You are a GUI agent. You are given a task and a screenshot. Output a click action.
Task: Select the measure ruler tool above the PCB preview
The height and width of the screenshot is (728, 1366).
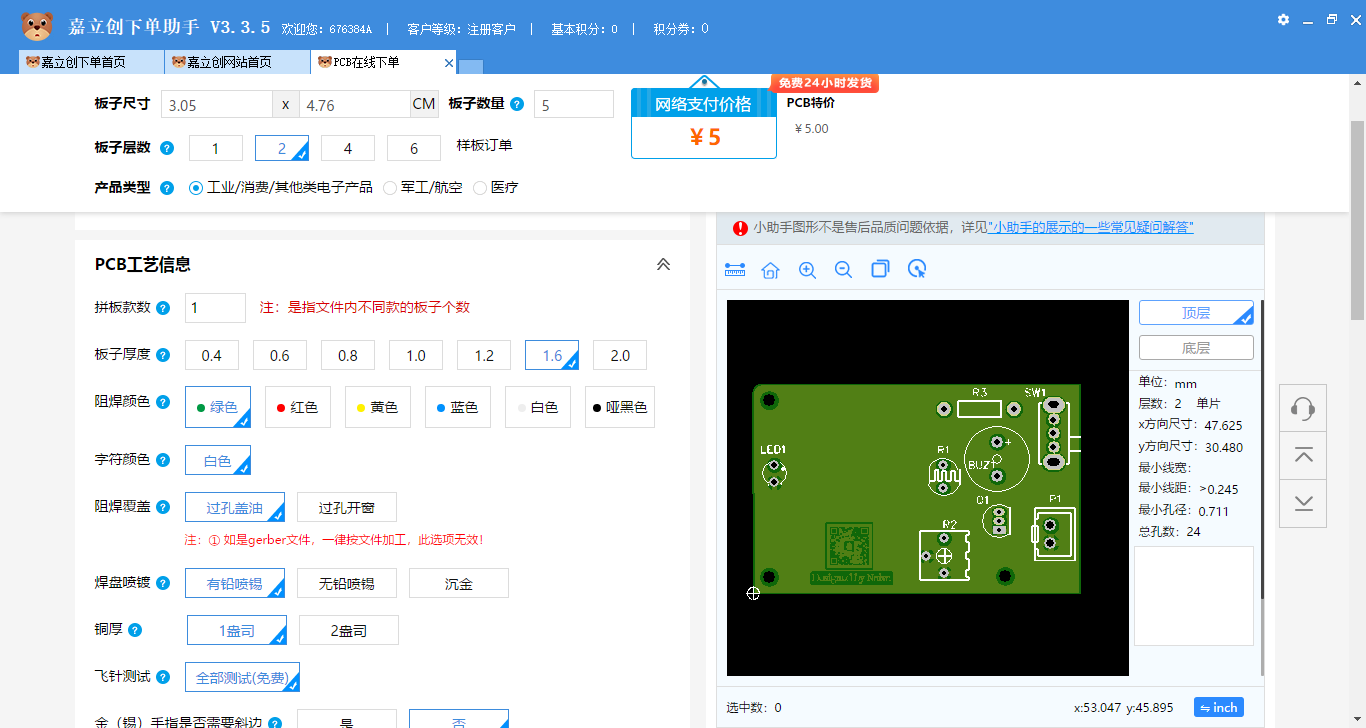735,269
